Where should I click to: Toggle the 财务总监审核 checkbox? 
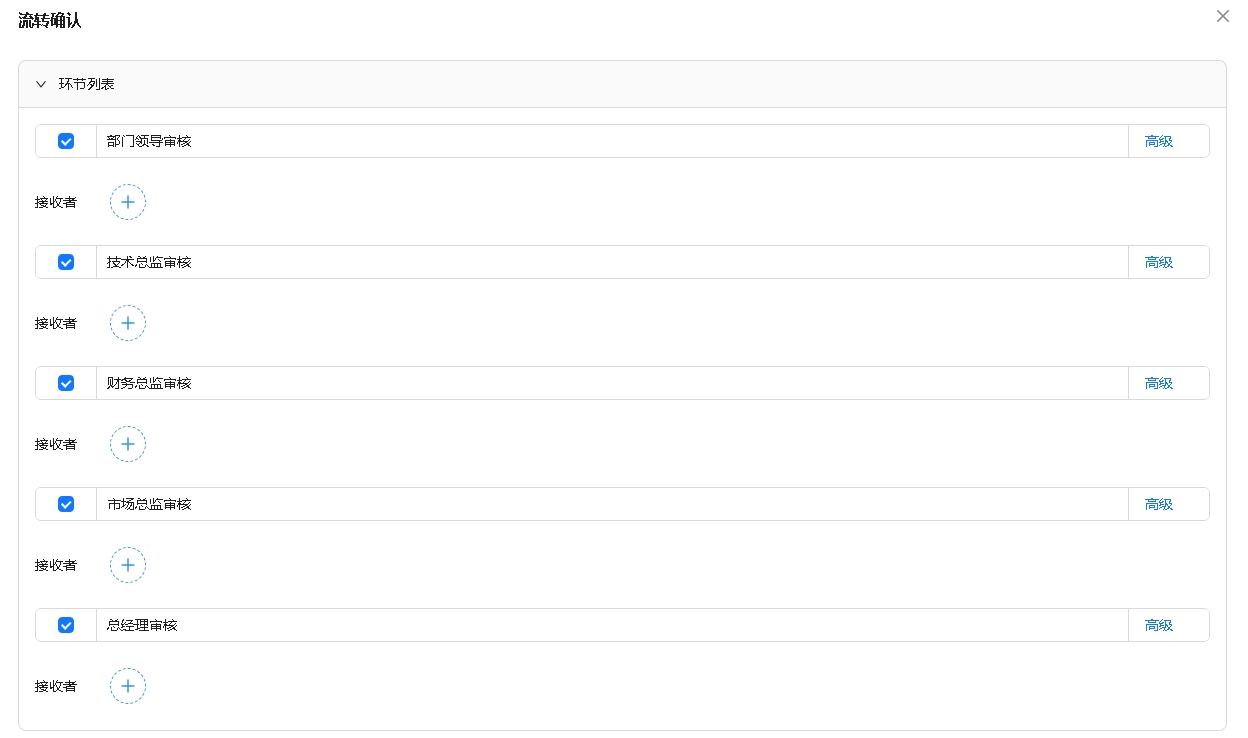(66, 383)
